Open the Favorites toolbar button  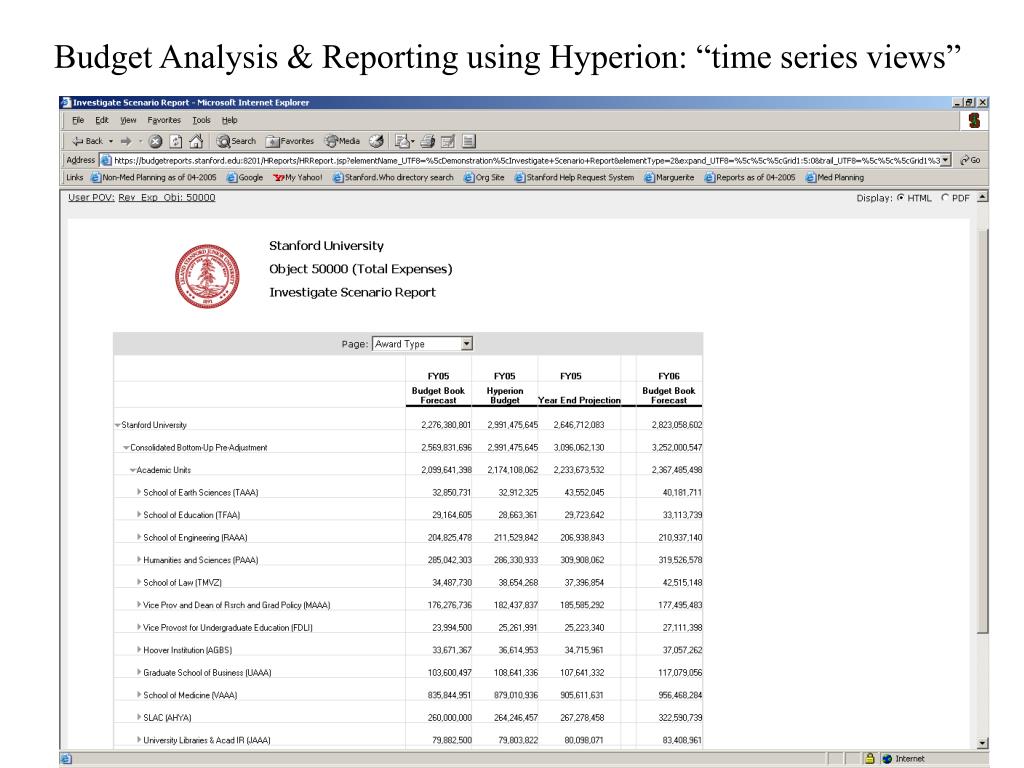point(290,141)
